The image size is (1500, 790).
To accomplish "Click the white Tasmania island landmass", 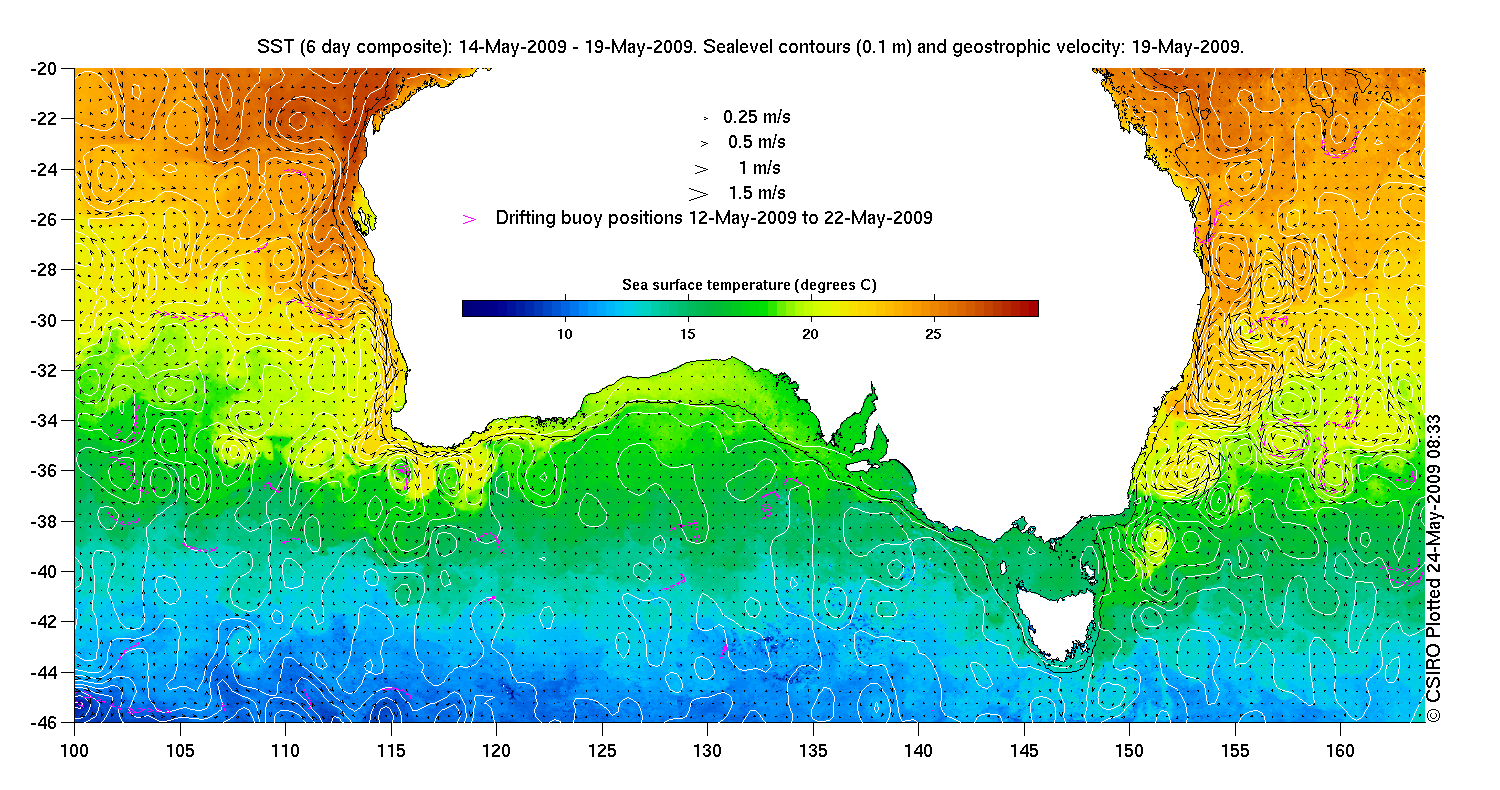I will click(1055, 622).
